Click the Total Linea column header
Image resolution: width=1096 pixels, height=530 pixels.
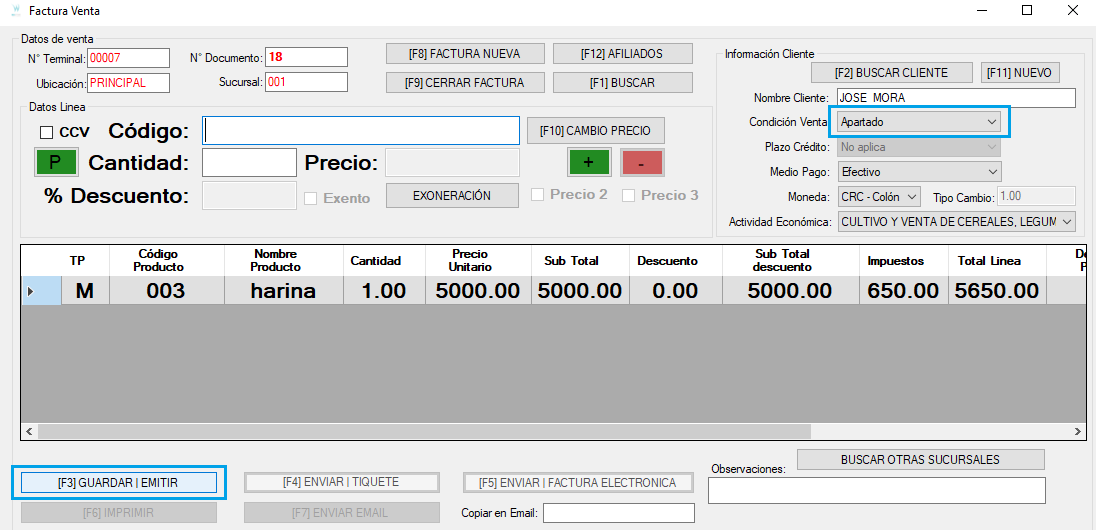pos(997,261)
